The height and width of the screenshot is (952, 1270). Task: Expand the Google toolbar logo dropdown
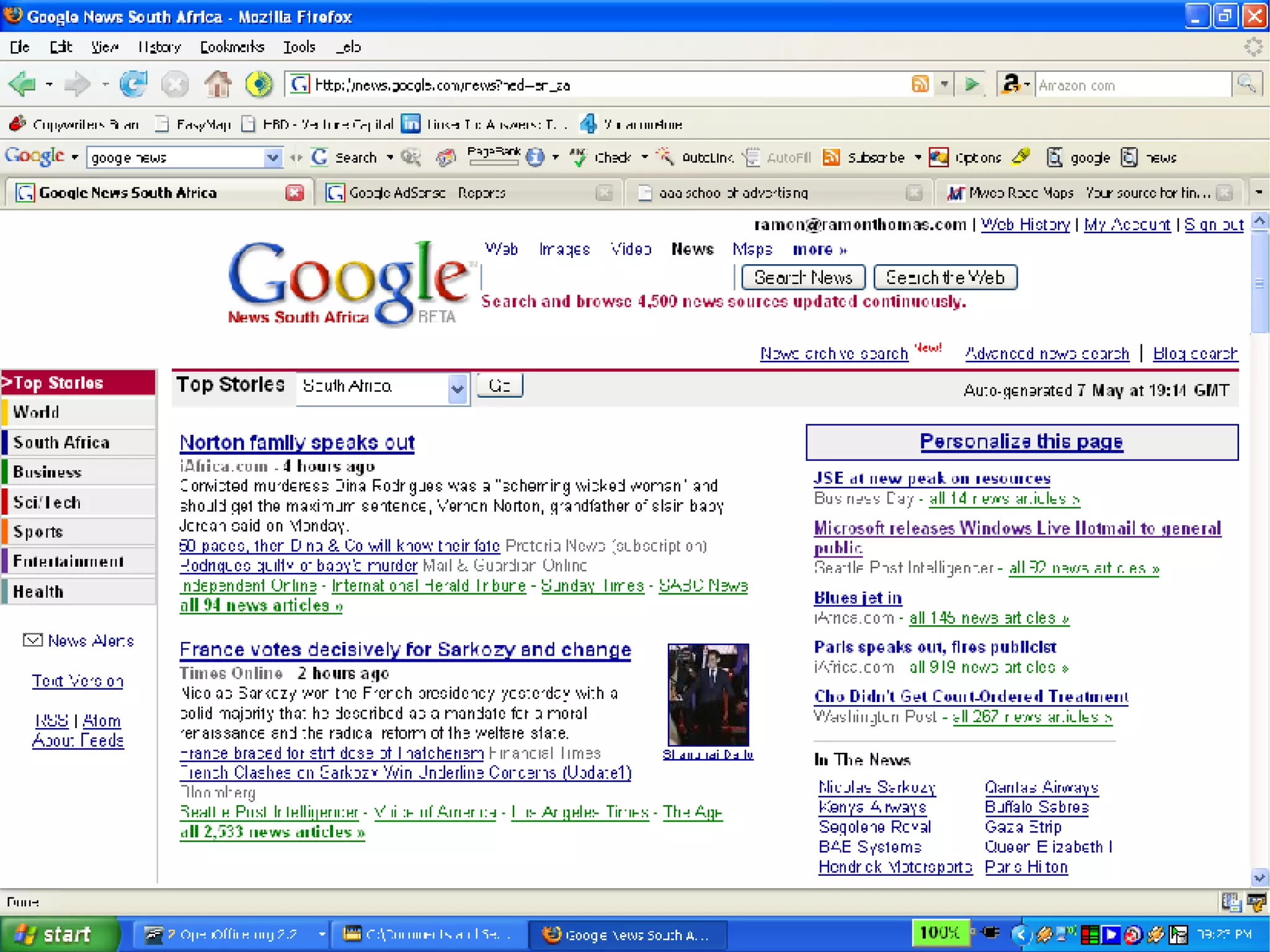(75, 158)
